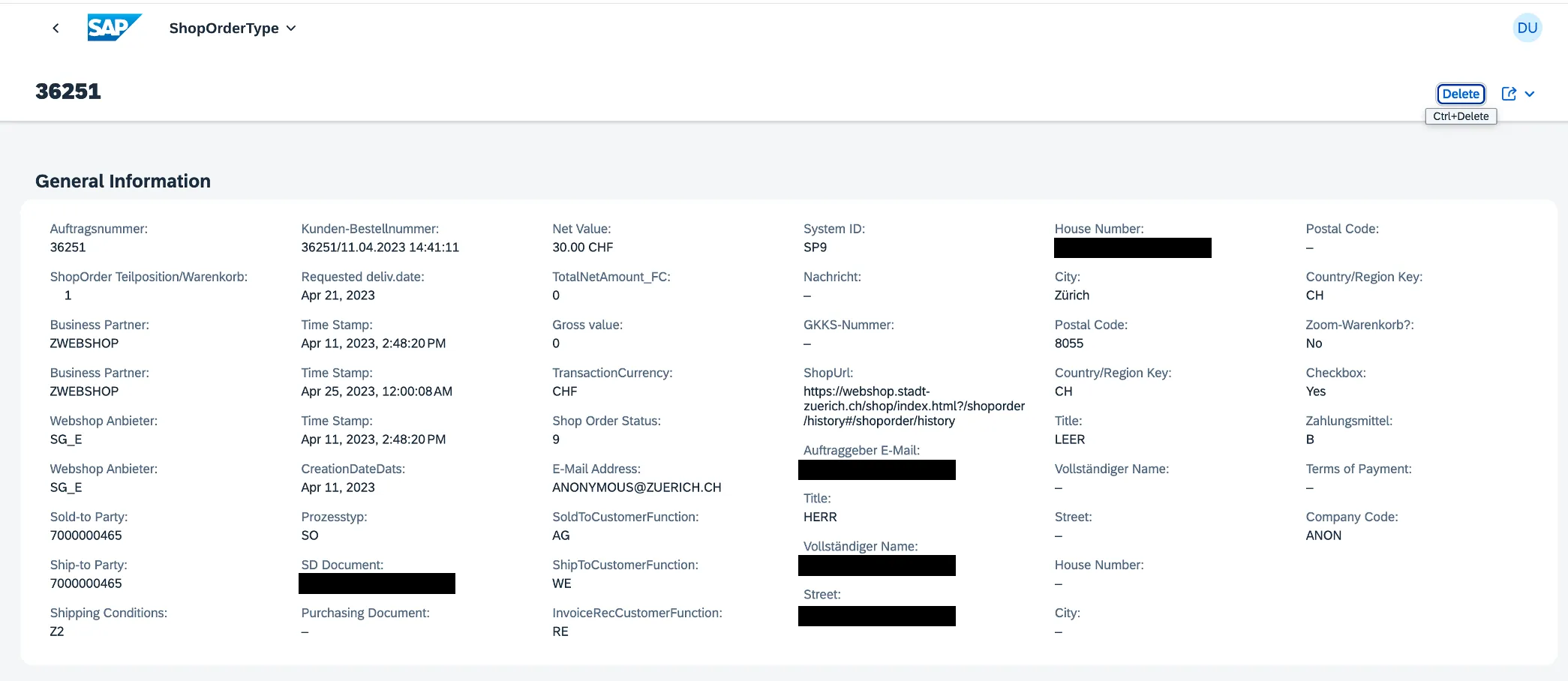1568x681 pixels.
Task: Click the Company Code value ANON
Action: pos(1323,535)
